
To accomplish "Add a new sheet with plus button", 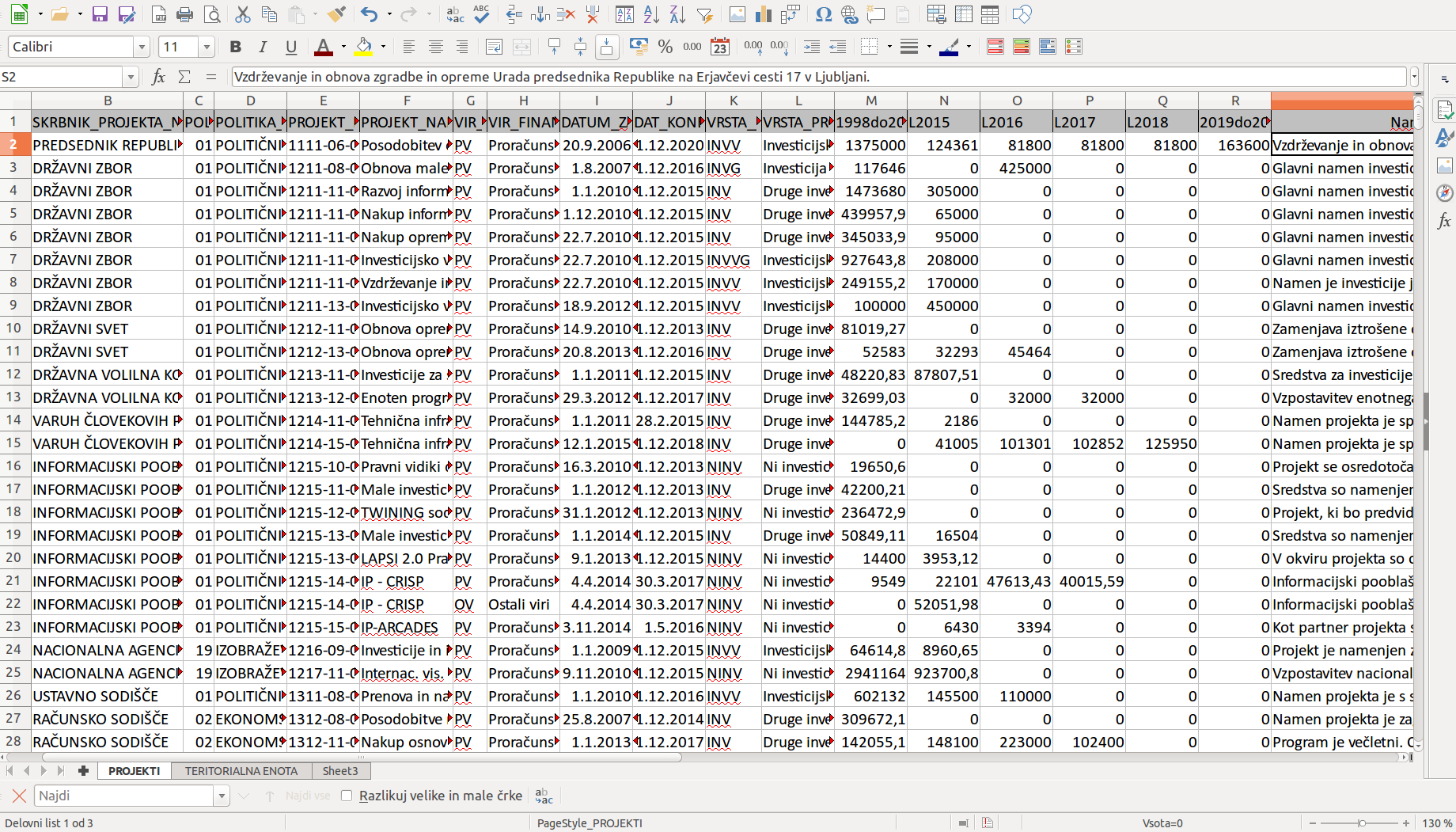I will tap(83, 770).
